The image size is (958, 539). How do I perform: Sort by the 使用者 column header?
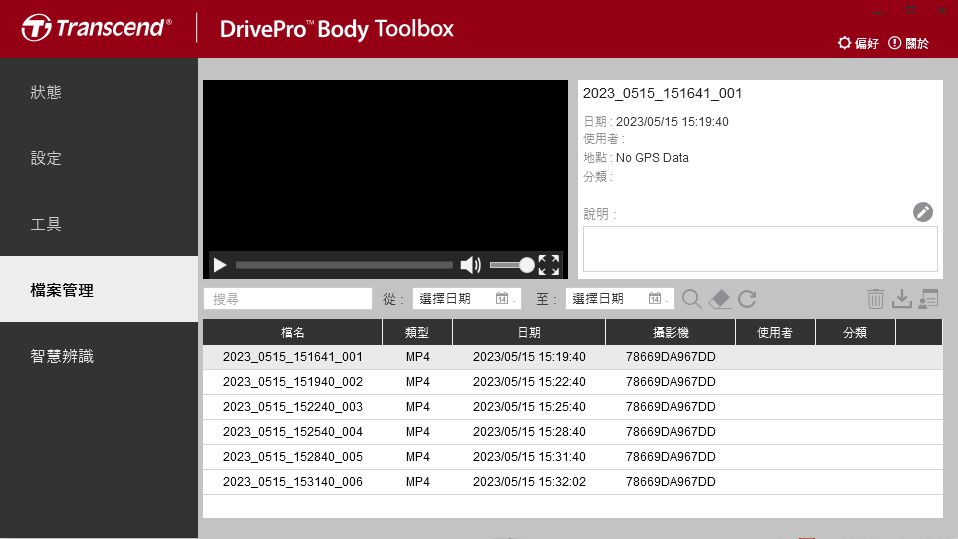(x=775, y=332)
